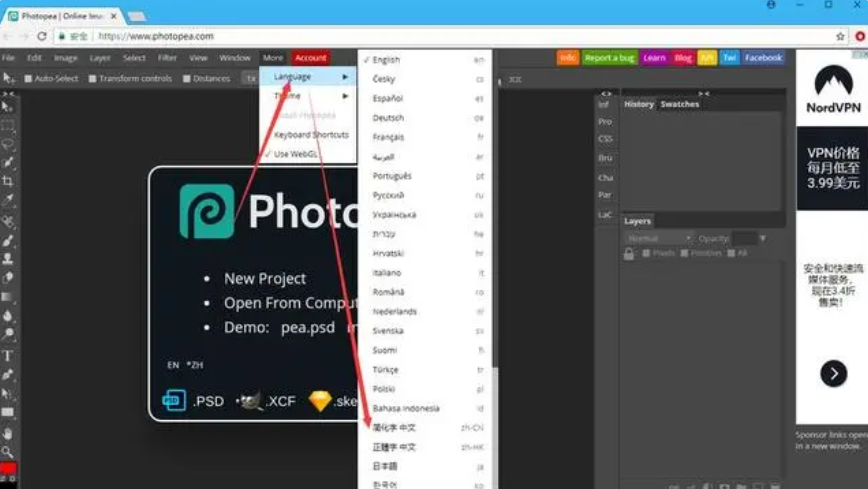This screenshot has height=489, width=868.
Task: Collapse the History panel column
Action: pos(703,93)
